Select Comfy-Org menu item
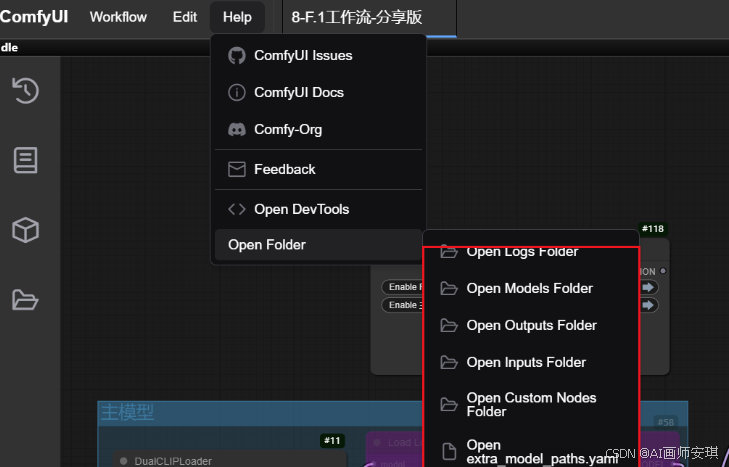The height and width of the screenshot is (467, 729). [318, 129]
